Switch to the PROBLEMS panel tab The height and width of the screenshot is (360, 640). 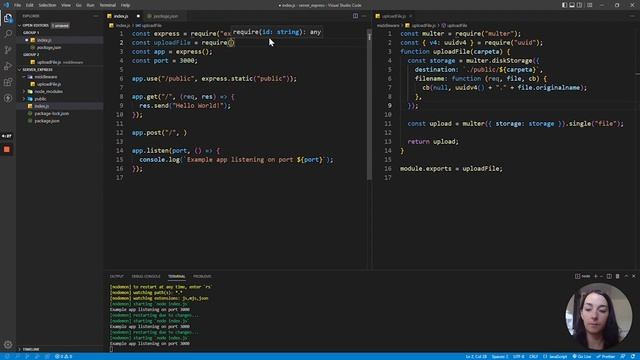pos(202,276)
